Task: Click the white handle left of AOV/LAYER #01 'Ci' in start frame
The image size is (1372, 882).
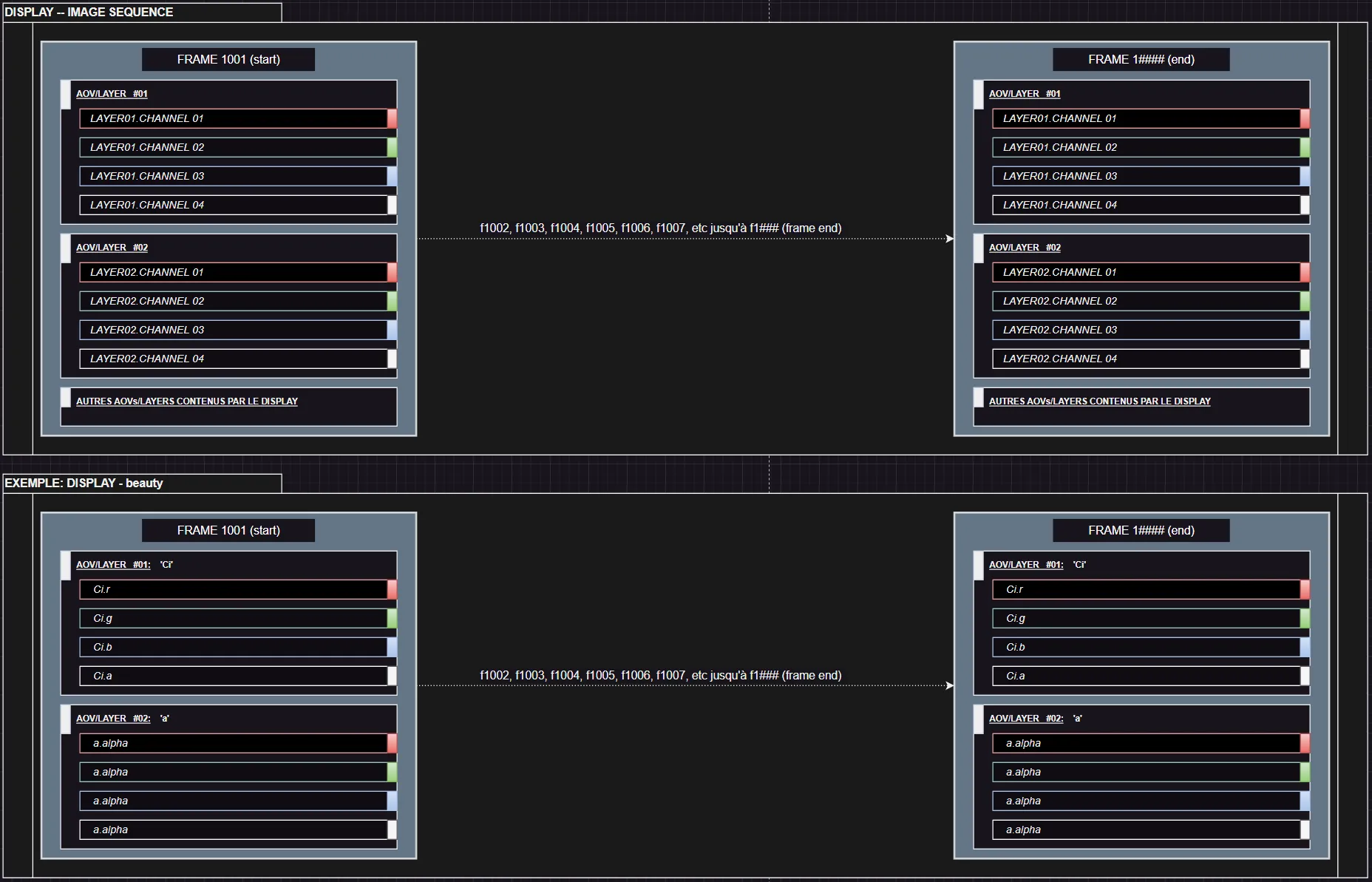Action: point(66,566)
